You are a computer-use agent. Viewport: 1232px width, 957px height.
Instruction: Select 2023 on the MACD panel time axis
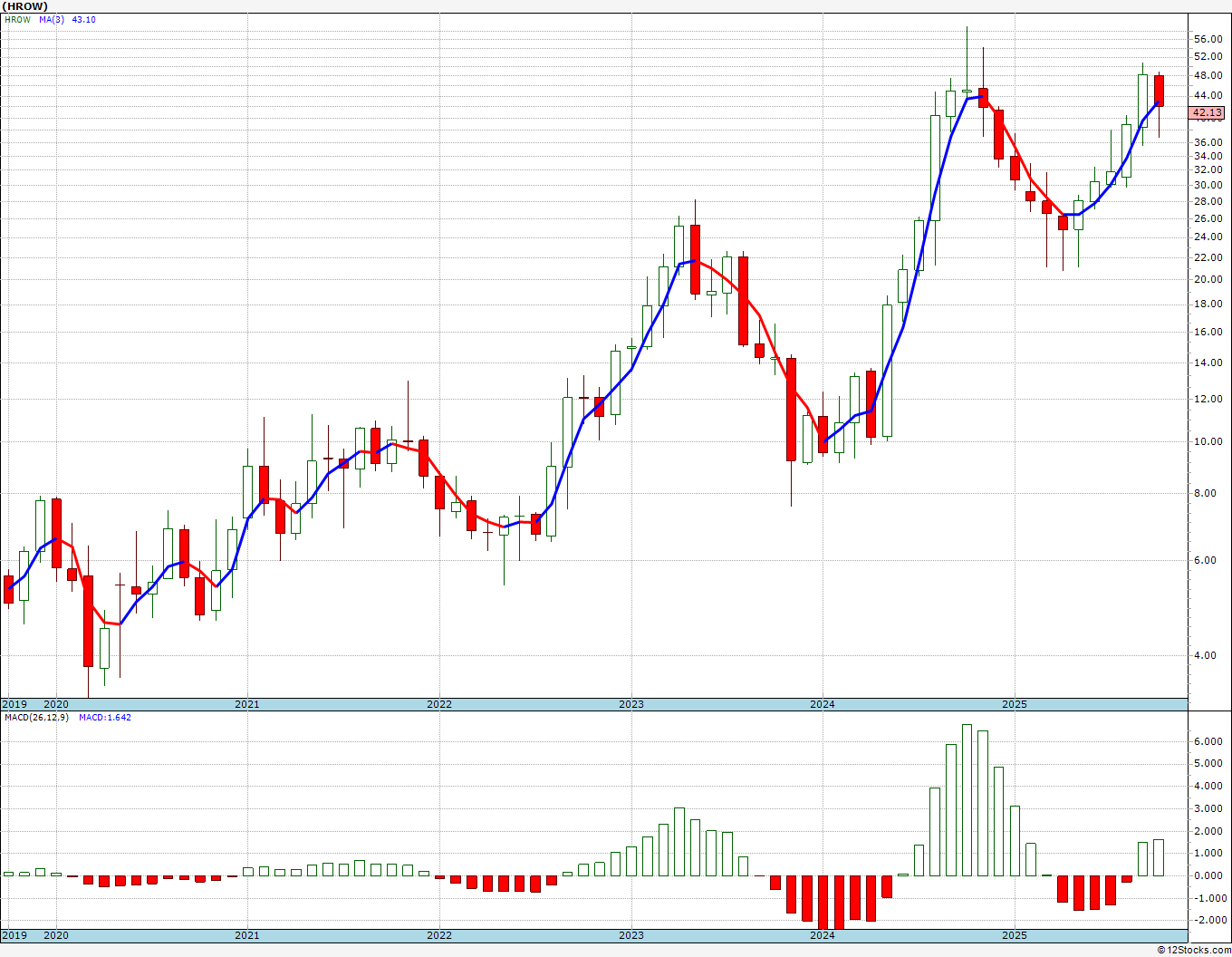click(631, 936)
